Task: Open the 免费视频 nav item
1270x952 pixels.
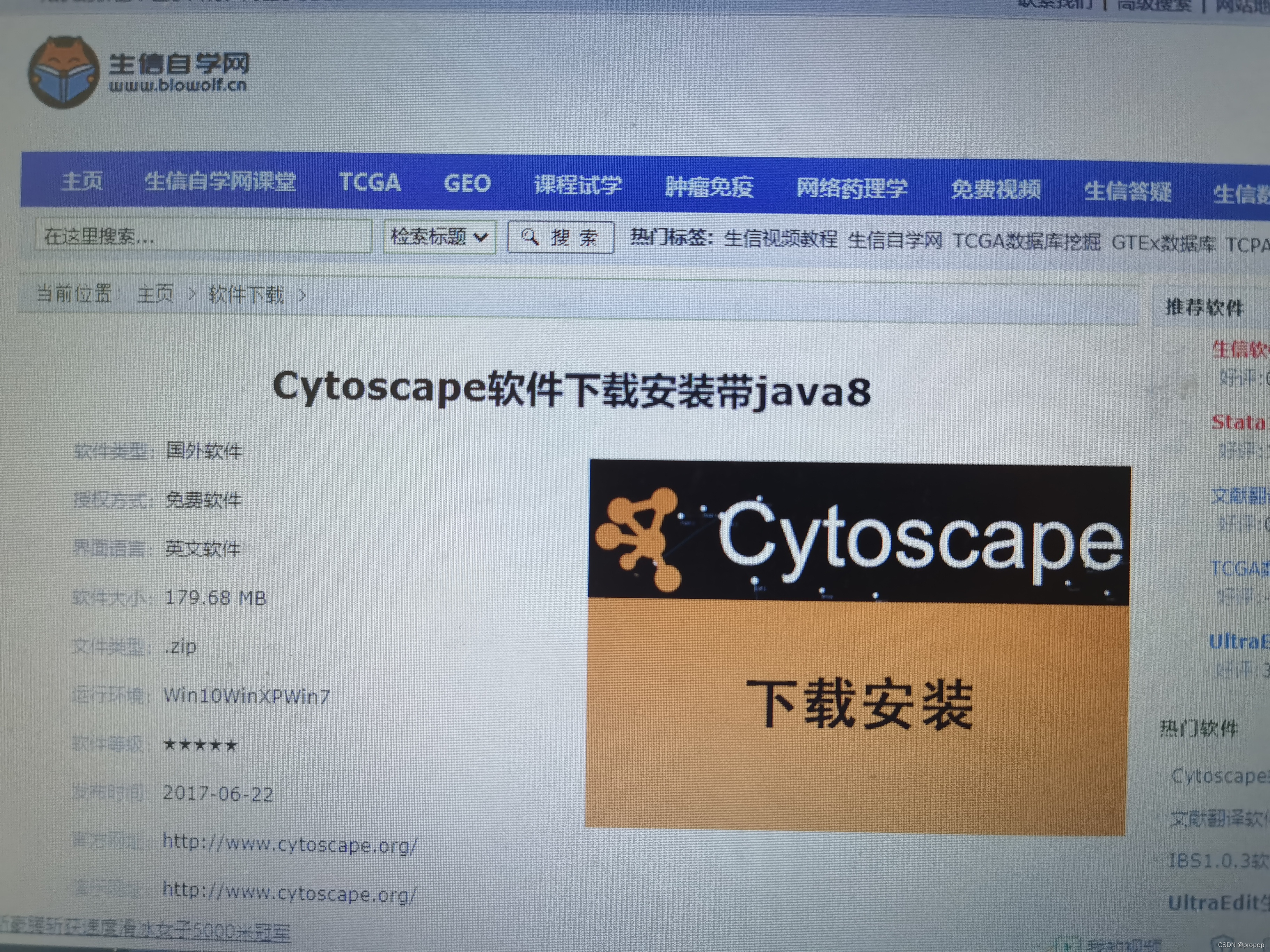Action: click(996, 189)
